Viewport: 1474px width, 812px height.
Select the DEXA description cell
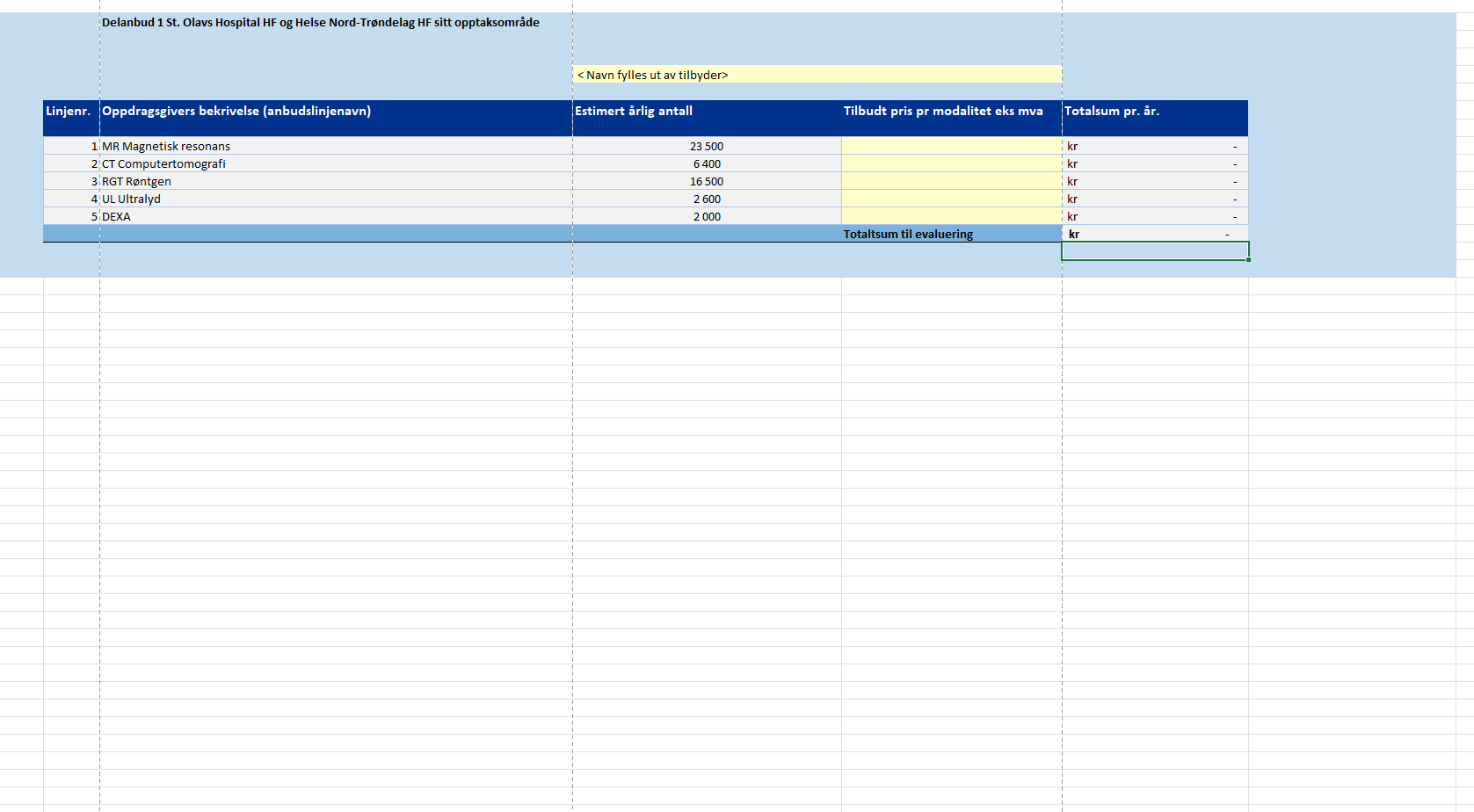click(x=336, y=216)
